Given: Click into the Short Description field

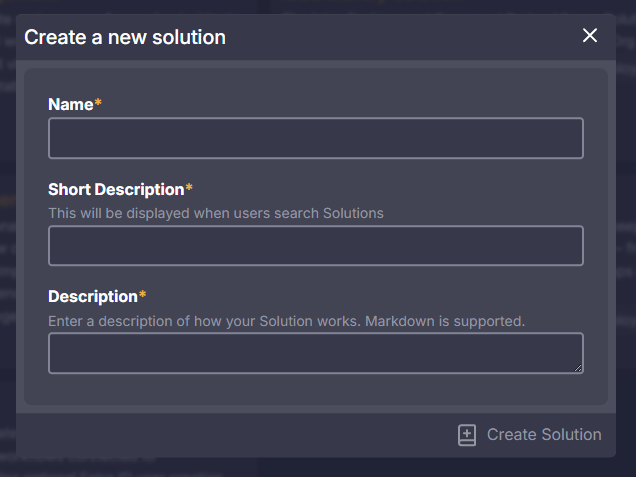Looking at the screenshot, I should pos(315,246).
